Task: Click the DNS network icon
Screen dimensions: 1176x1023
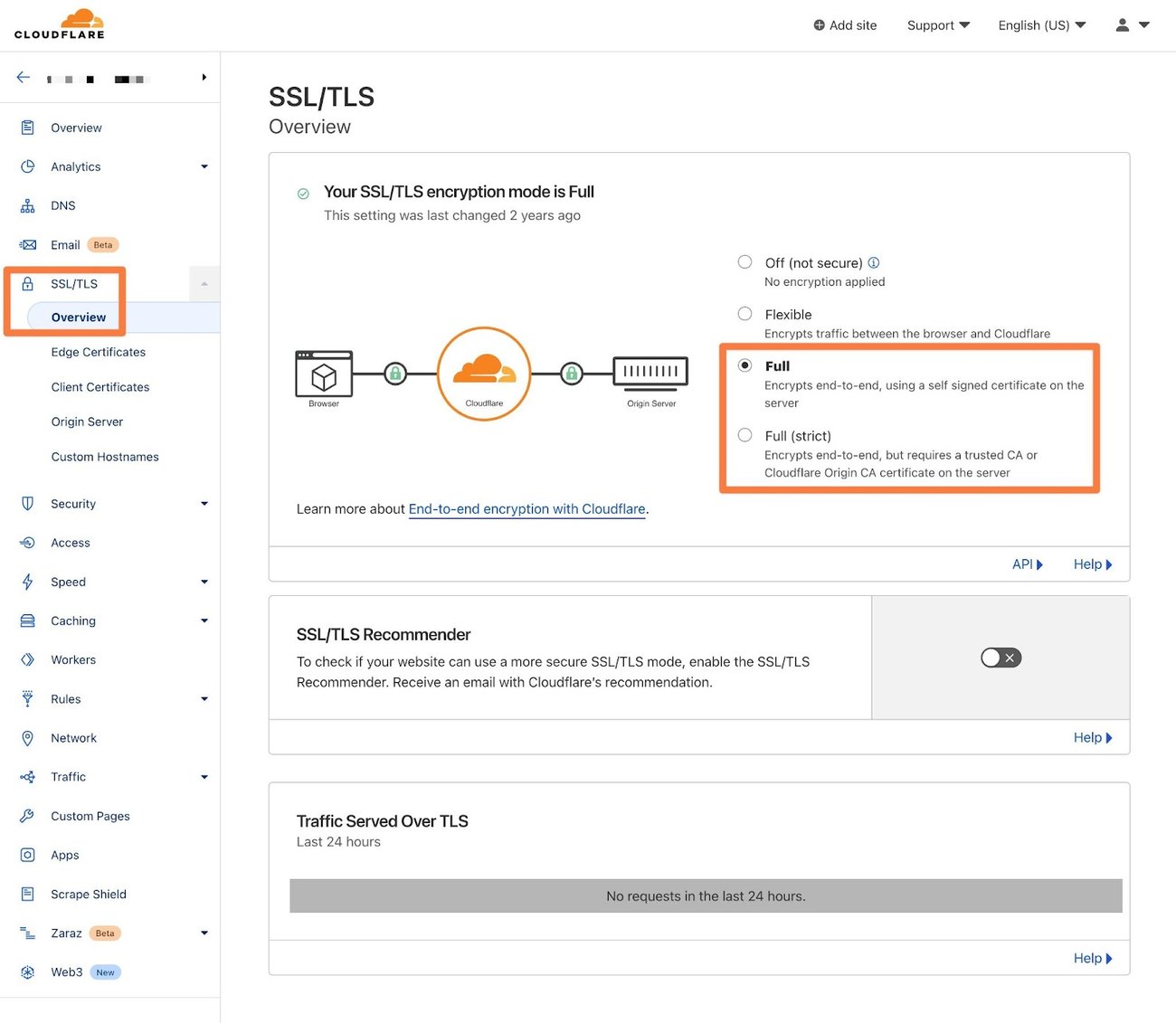Action: point(27,206)
